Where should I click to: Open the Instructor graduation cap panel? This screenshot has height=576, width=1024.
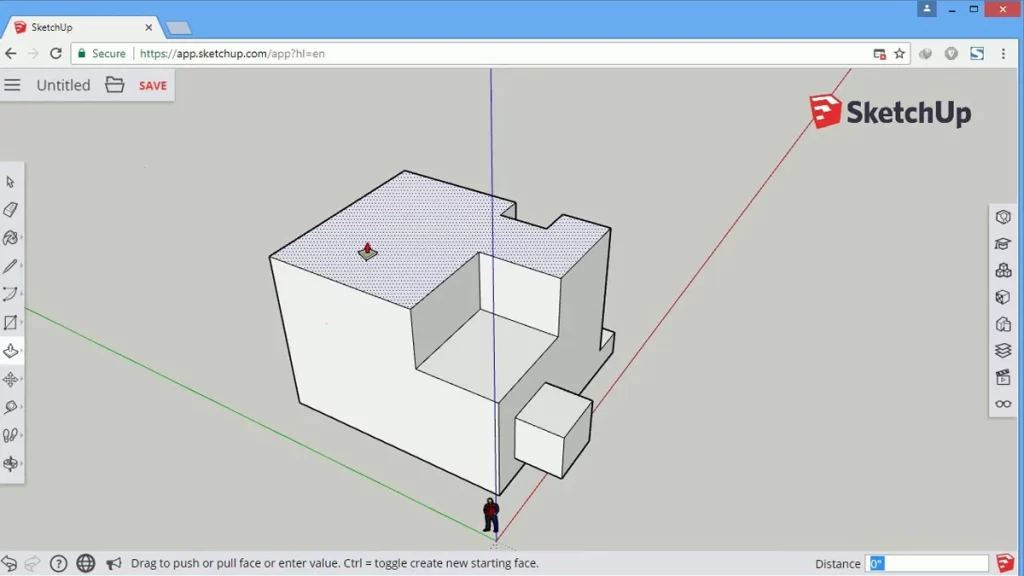[1003, 244]
